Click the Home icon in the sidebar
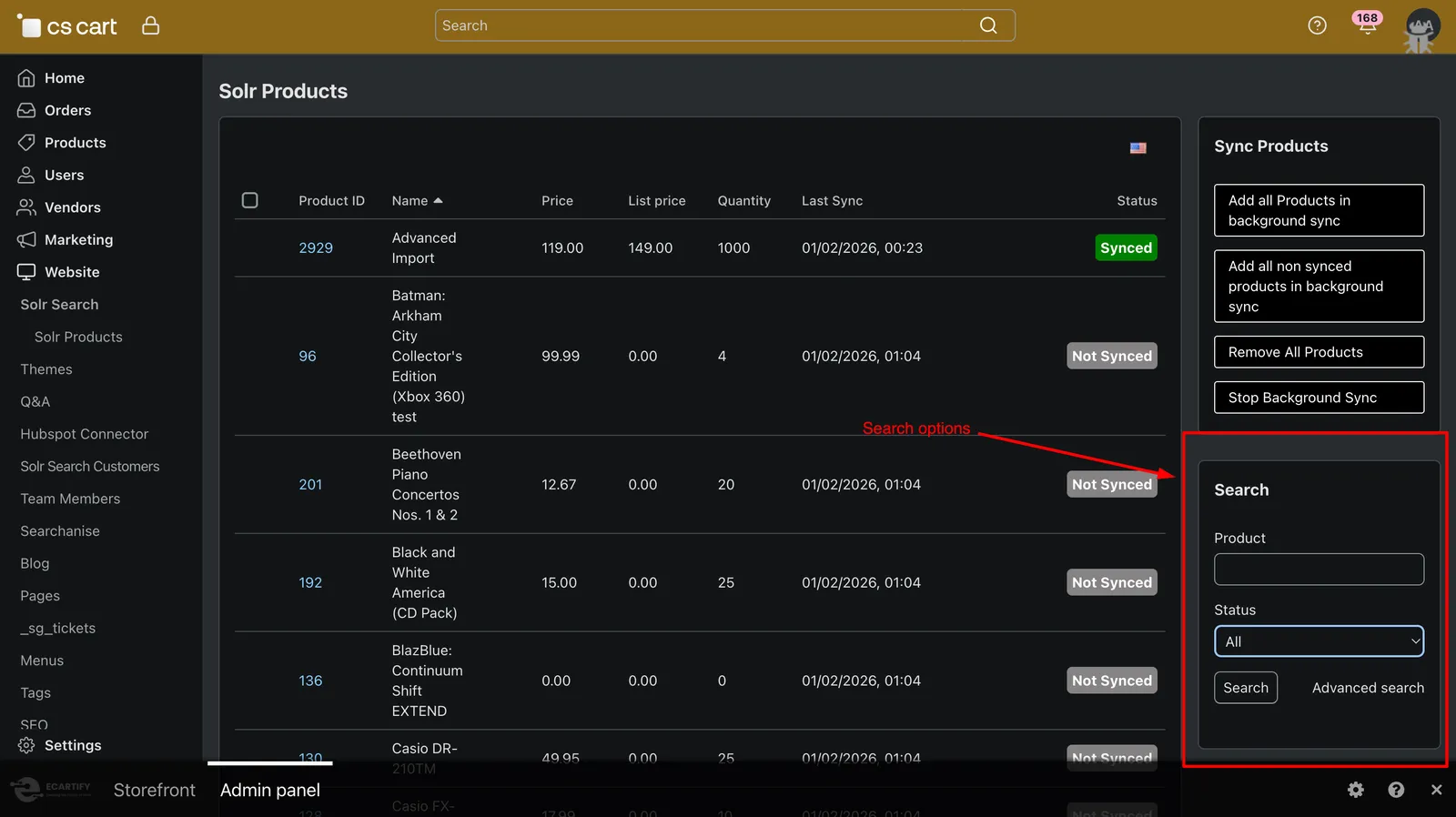Viewport: 1456px width, 817px height. point(26,78)
